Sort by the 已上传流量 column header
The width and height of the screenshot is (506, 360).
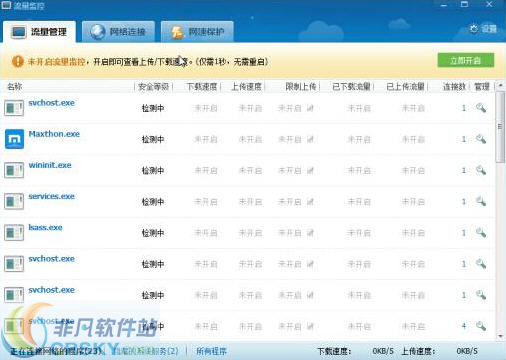click(x=405, y=87)
